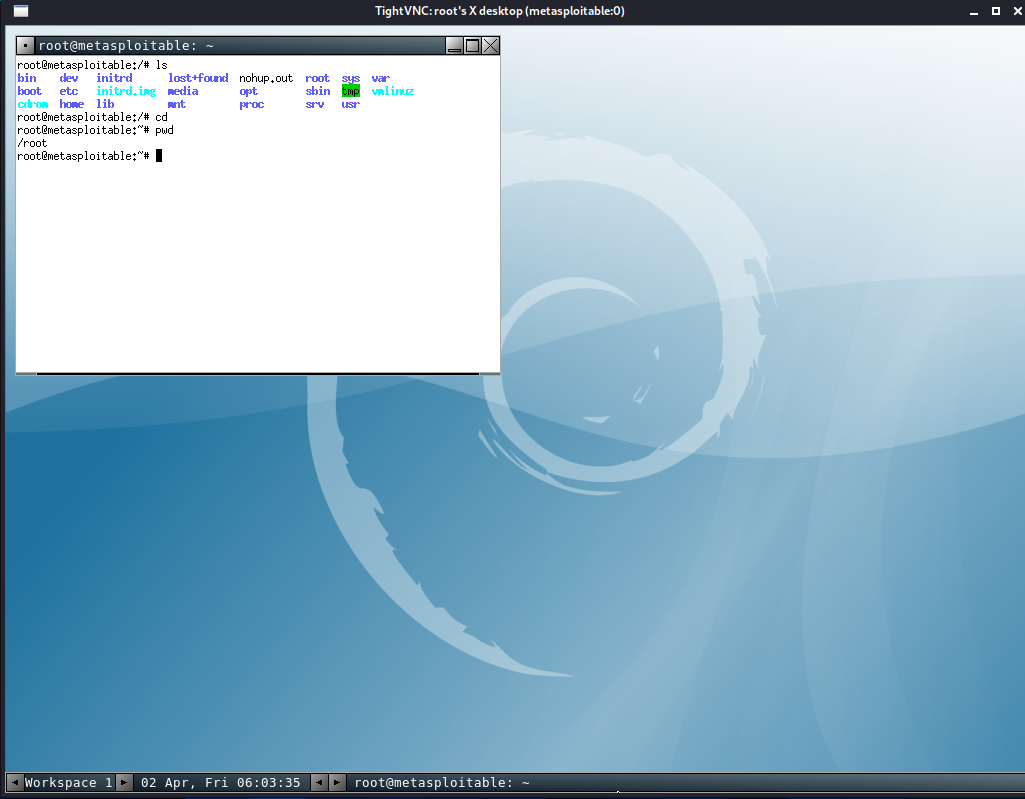Click the 'boot' directory name
Image resolution: width=1025 pixels, height=799 pixels.
(x=29, y=91)
